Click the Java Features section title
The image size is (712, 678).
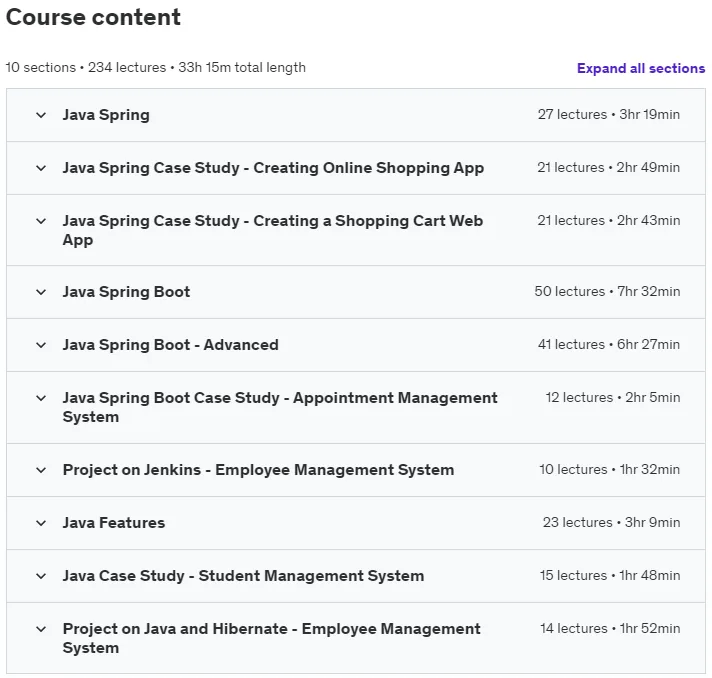[x=114, y=523]
